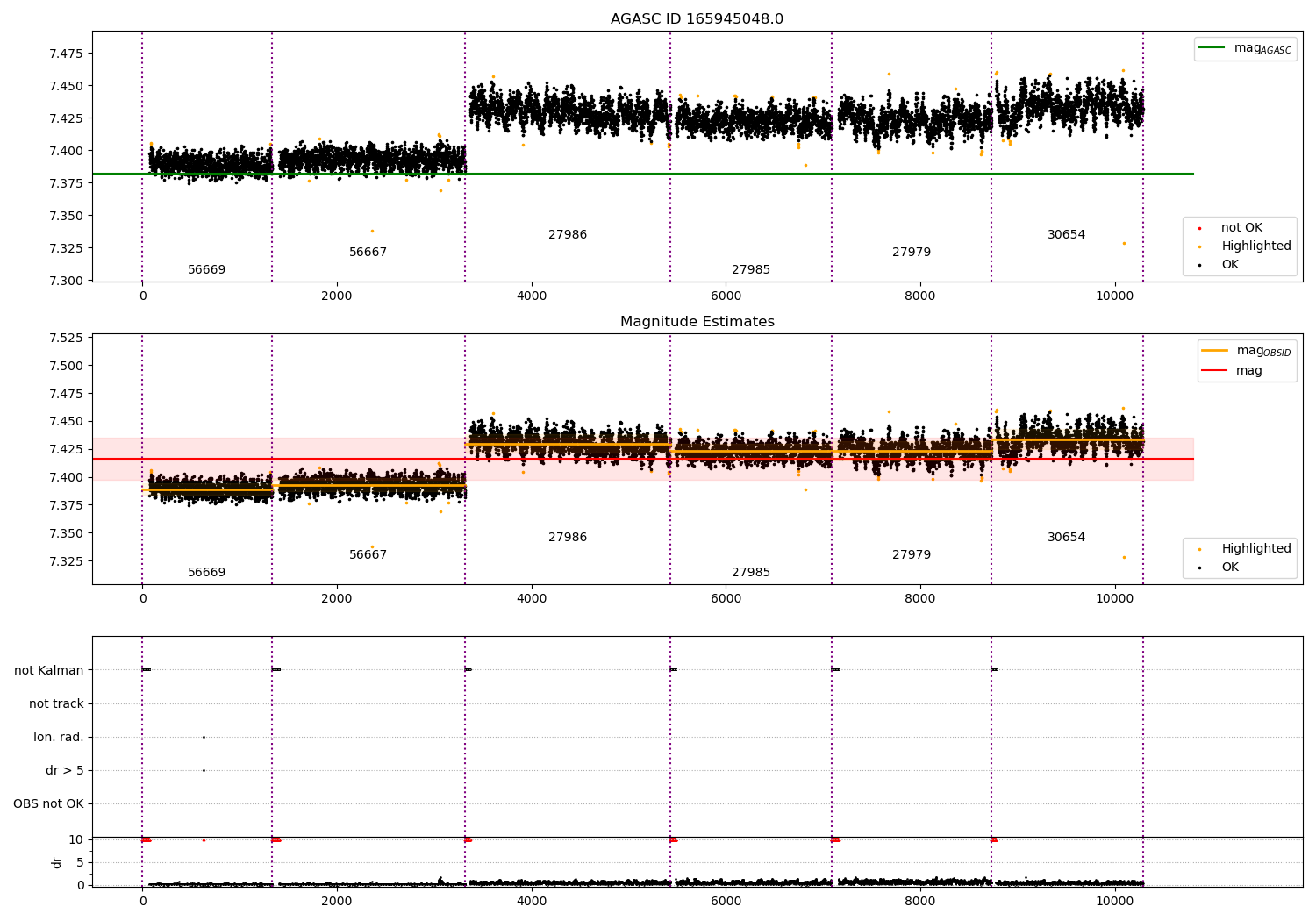Screen dimensions: 1316x921
Task: Click the 'not track' row label
Action: pyautogui.click(x=56, y=704)
